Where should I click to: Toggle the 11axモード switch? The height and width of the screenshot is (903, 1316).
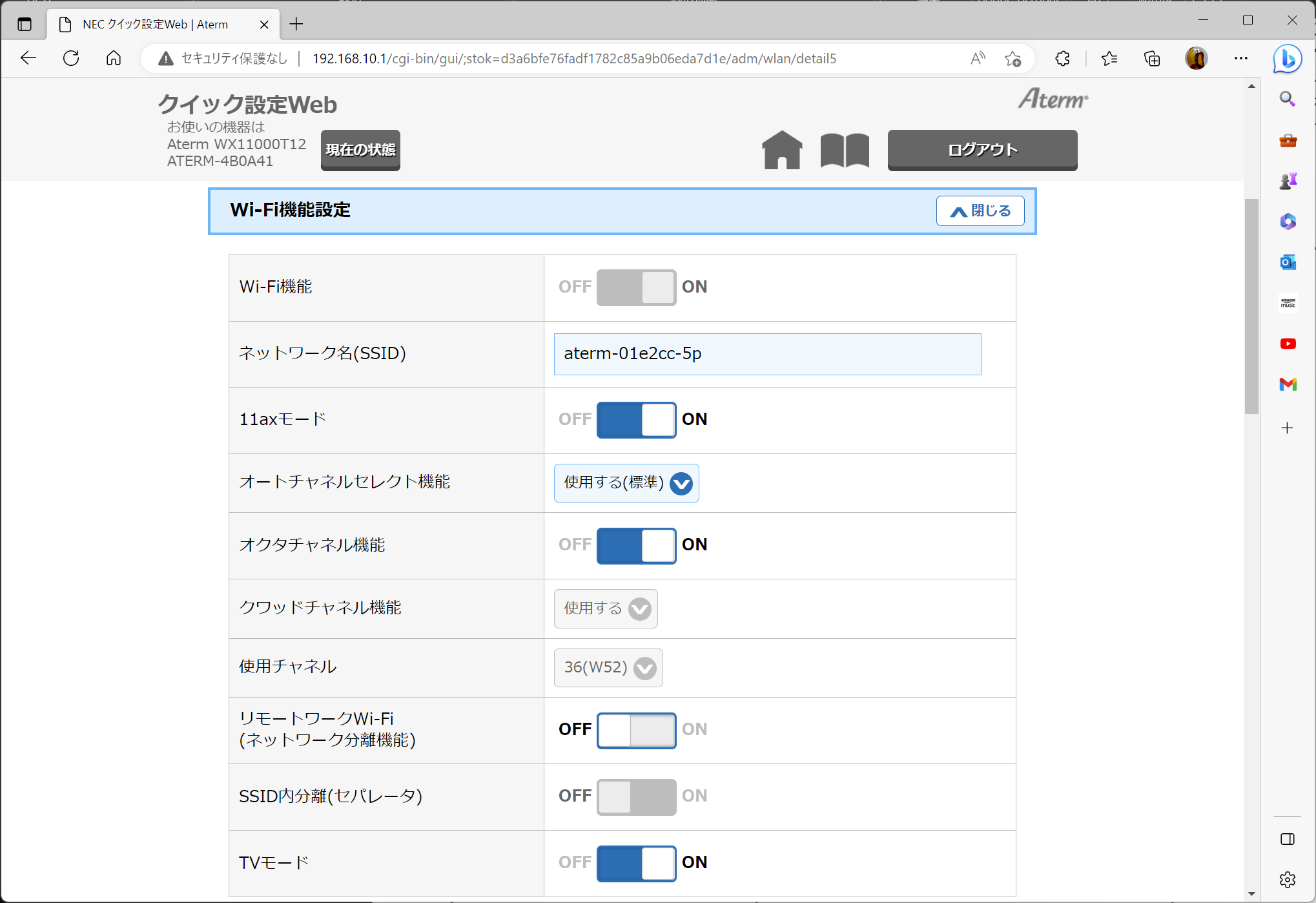[636, 420]
